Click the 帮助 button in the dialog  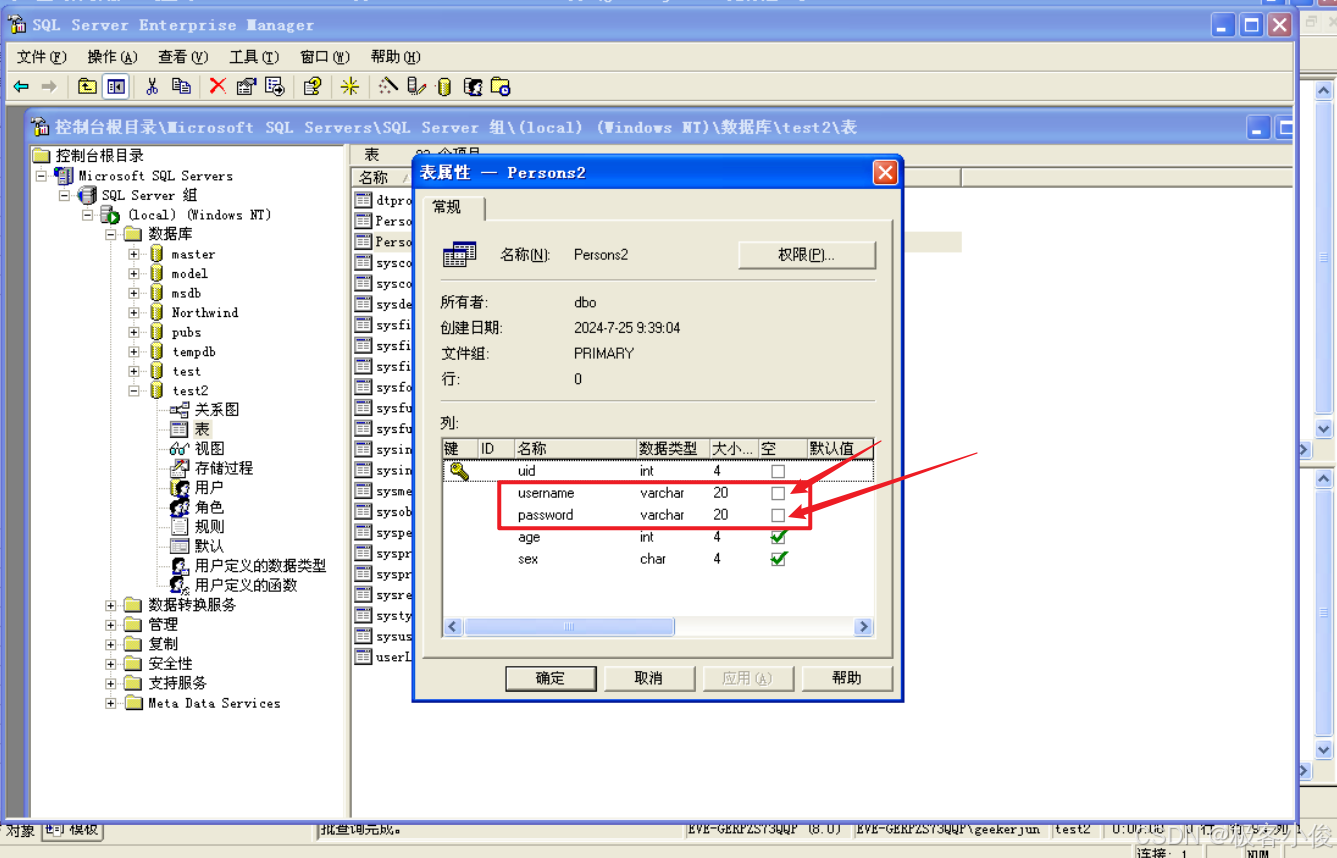tap(846, 678)
